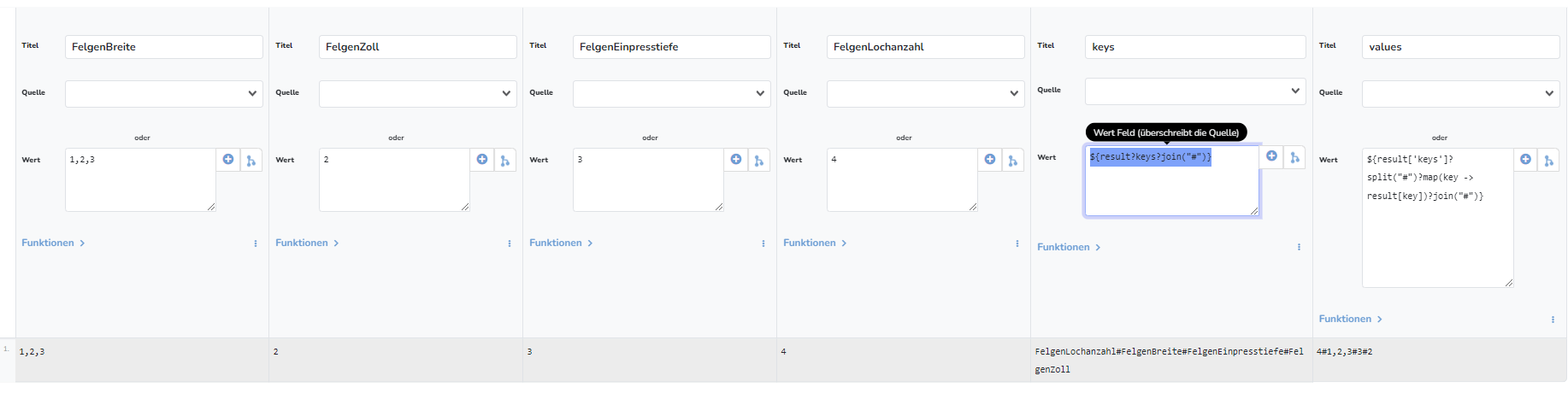This screenshot has height=399, width=1568.
Task: Click result cell showing 4#1,2,3#3#2
Action: 1440,361
